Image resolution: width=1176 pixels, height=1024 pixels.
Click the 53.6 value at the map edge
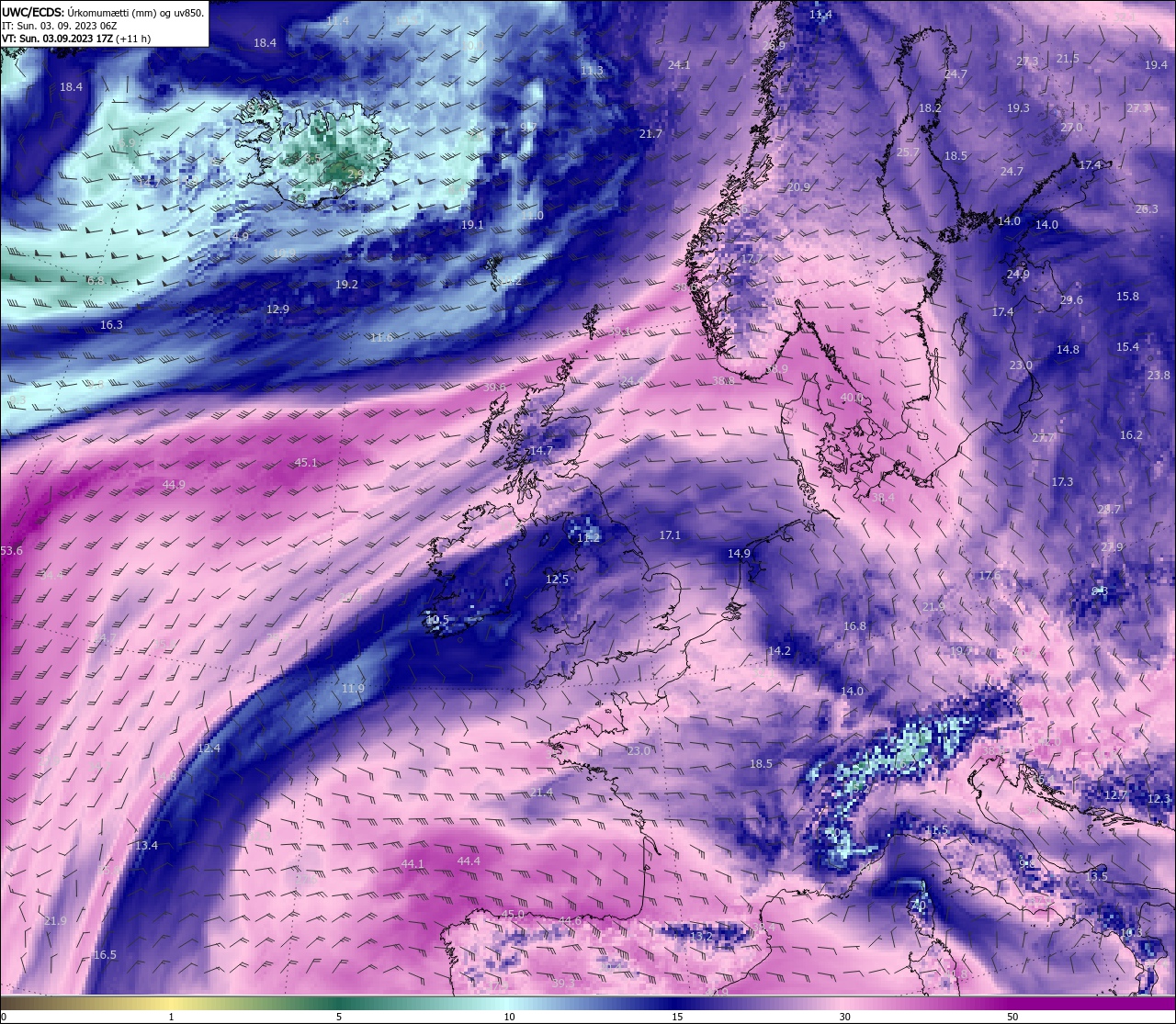(11, 551)
